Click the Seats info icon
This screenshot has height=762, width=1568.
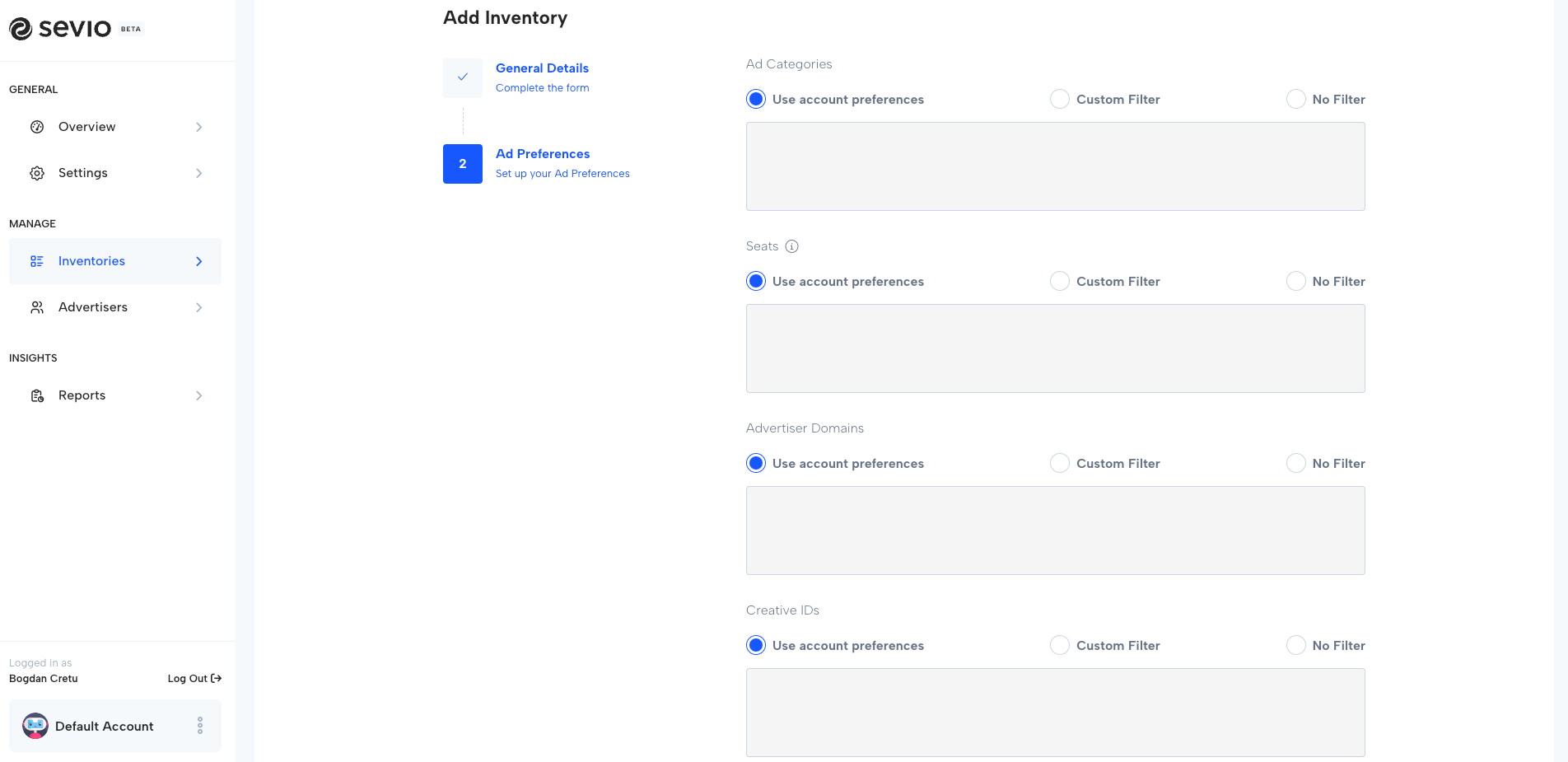point(792,245)
